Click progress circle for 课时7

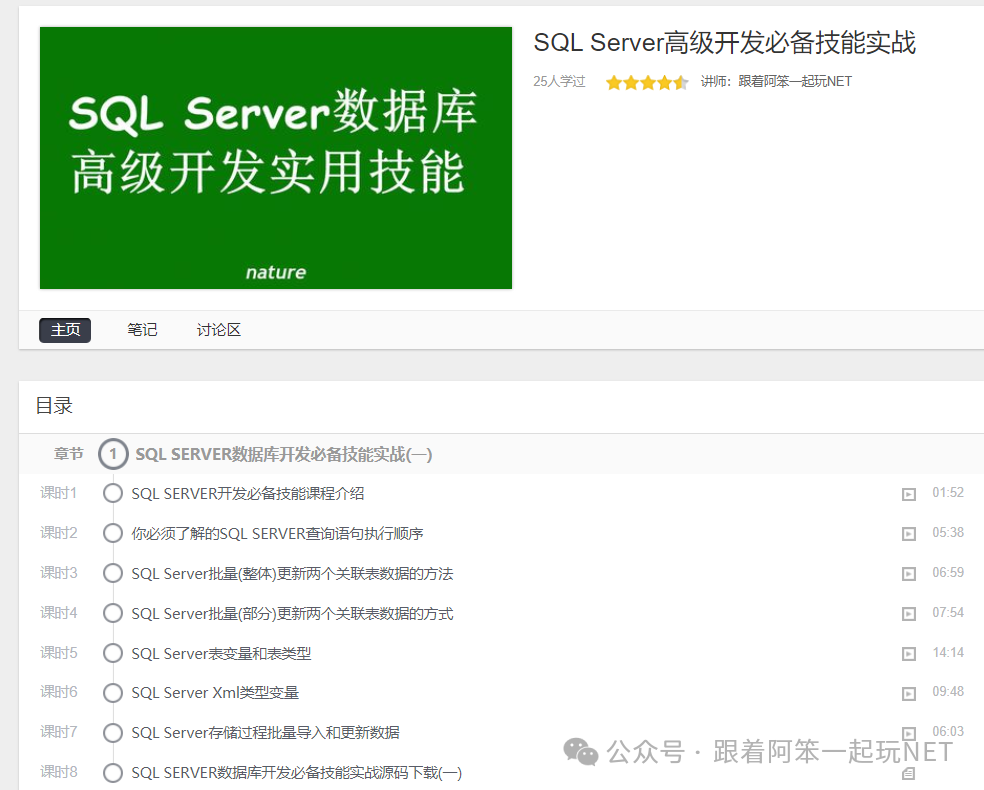point(113,732)
